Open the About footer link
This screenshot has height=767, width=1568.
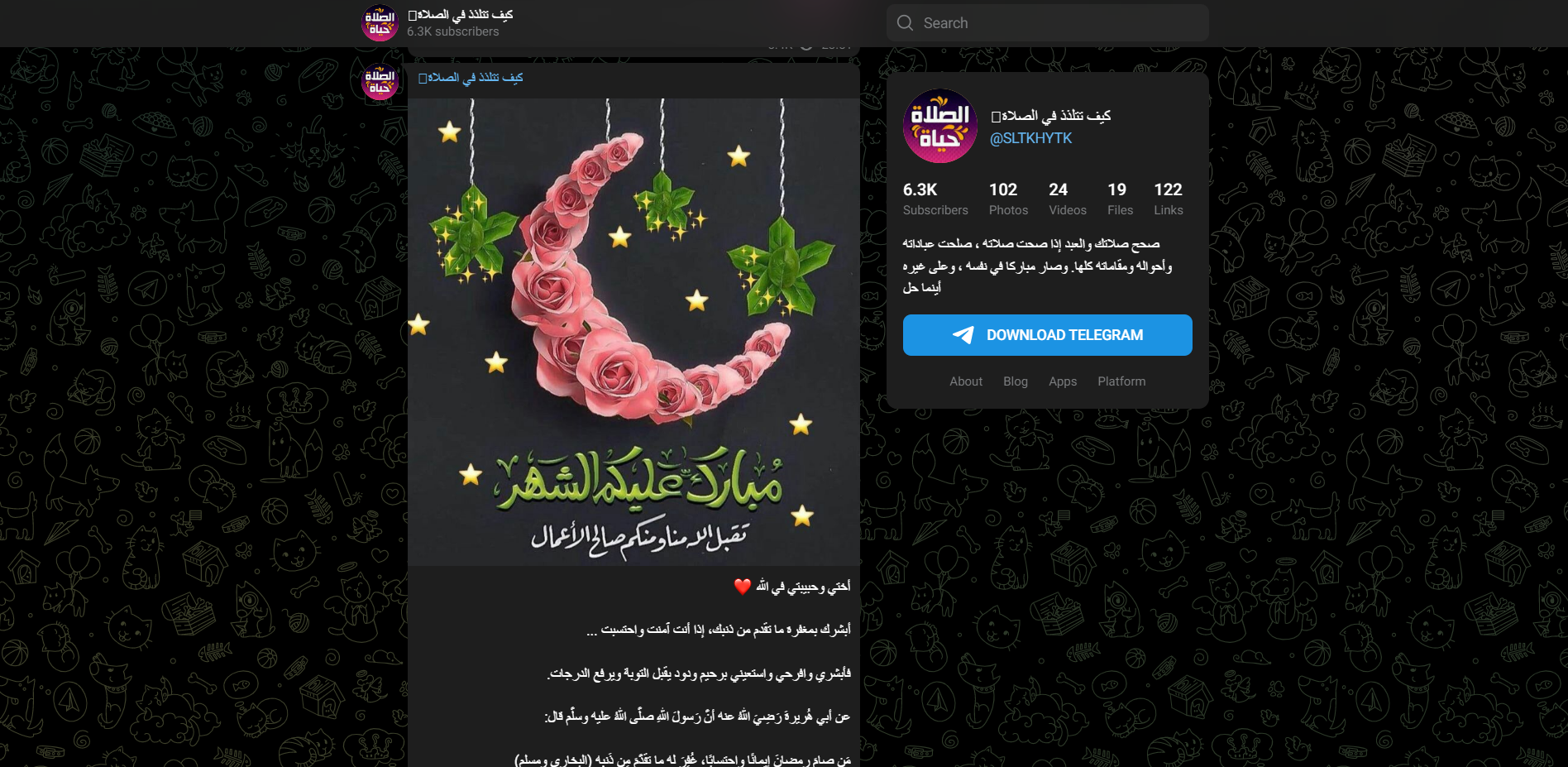pyautogui.click(x=966, y=381)
